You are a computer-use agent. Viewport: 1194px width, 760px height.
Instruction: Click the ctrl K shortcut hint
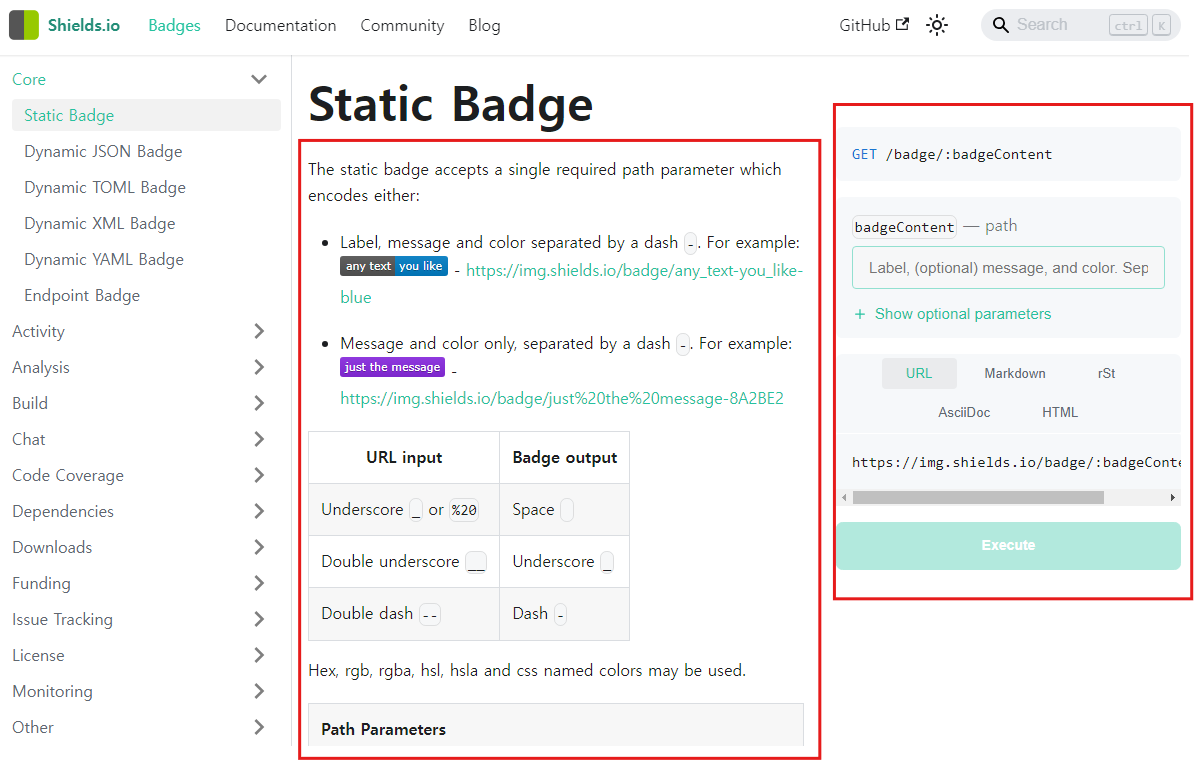[1140, 25]
